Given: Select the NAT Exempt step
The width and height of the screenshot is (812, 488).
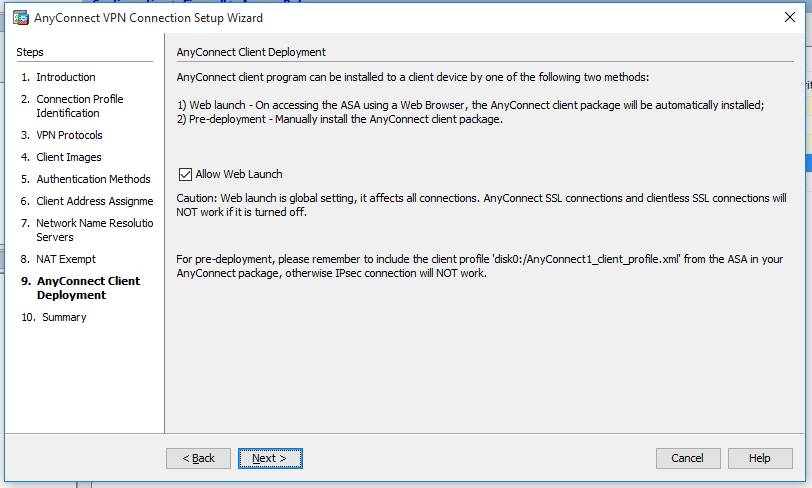Looking at the screenshot, I should pos(66,259).
